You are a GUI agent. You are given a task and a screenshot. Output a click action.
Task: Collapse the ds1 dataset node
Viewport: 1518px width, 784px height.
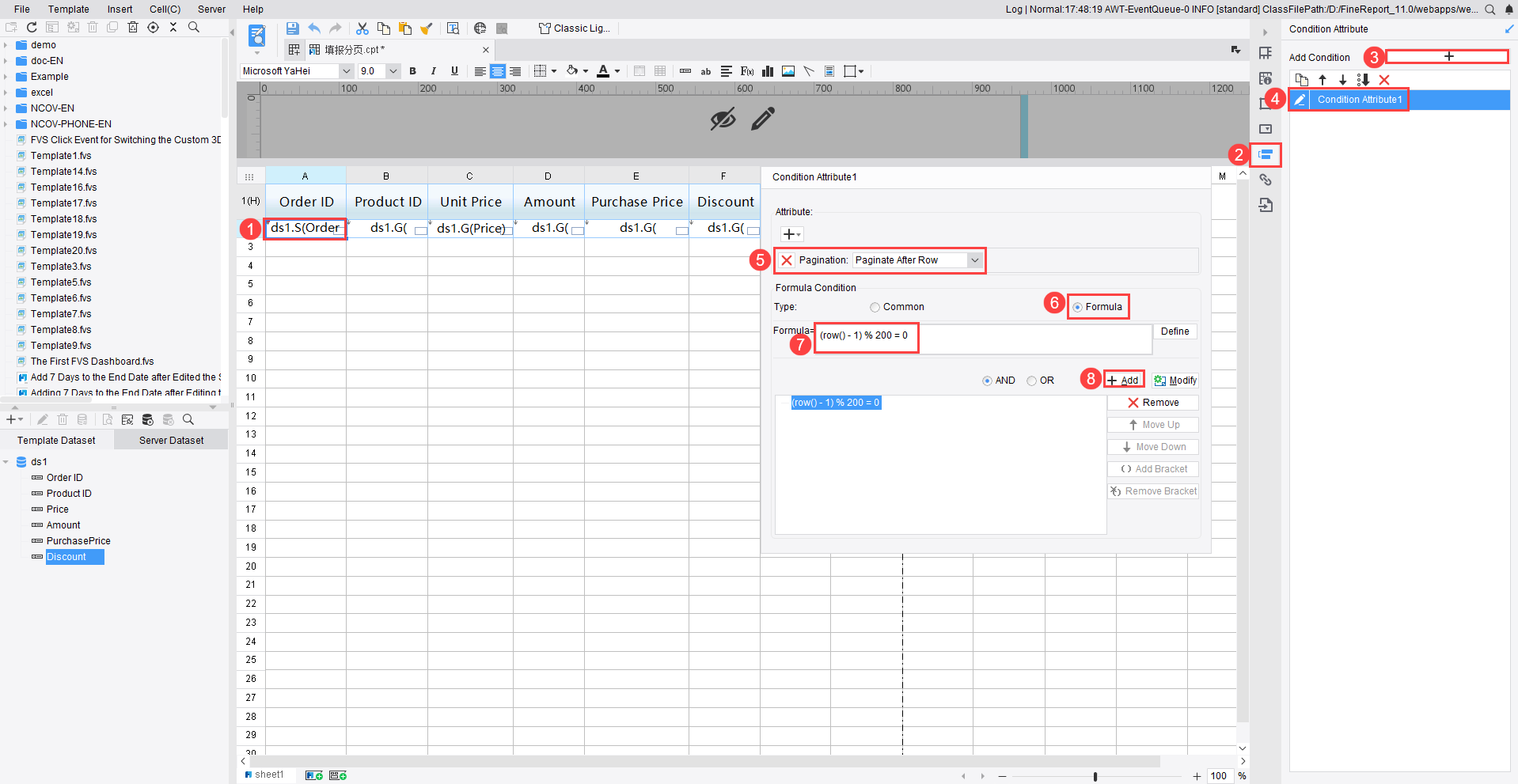(x=6, y=462)
